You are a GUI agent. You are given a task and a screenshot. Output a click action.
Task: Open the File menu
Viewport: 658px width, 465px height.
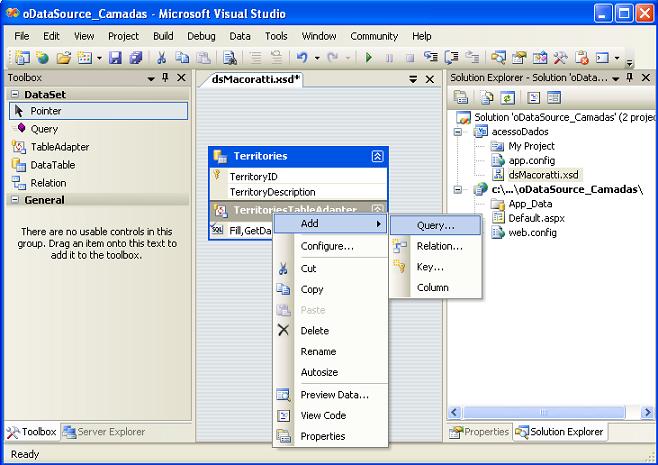22,36
